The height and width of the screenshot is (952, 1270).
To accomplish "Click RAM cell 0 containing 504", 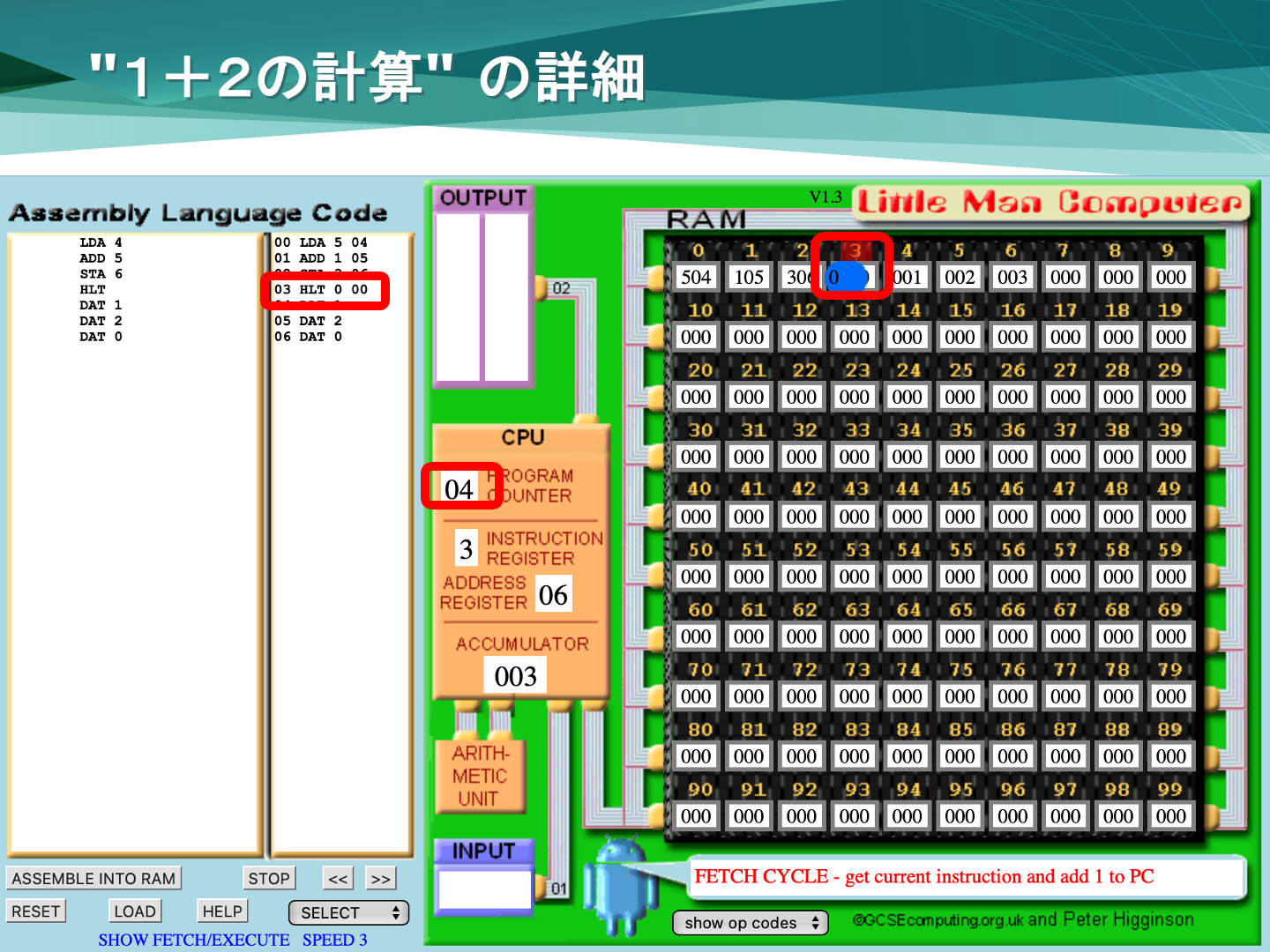I will (x=696, y=278).
